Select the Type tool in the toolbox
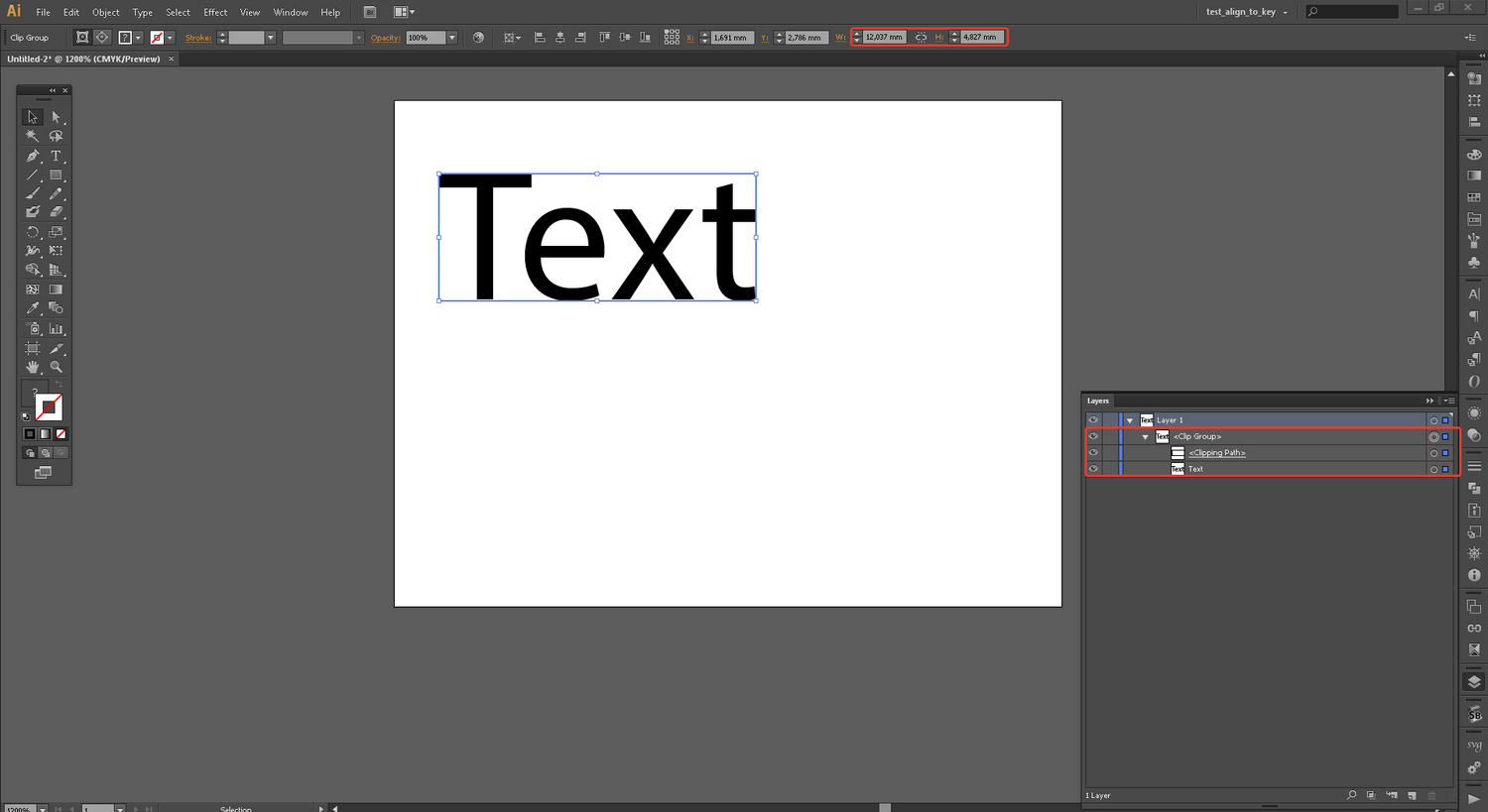The width and height of the screenshot is (1488, 812). (x=56, y=156)
